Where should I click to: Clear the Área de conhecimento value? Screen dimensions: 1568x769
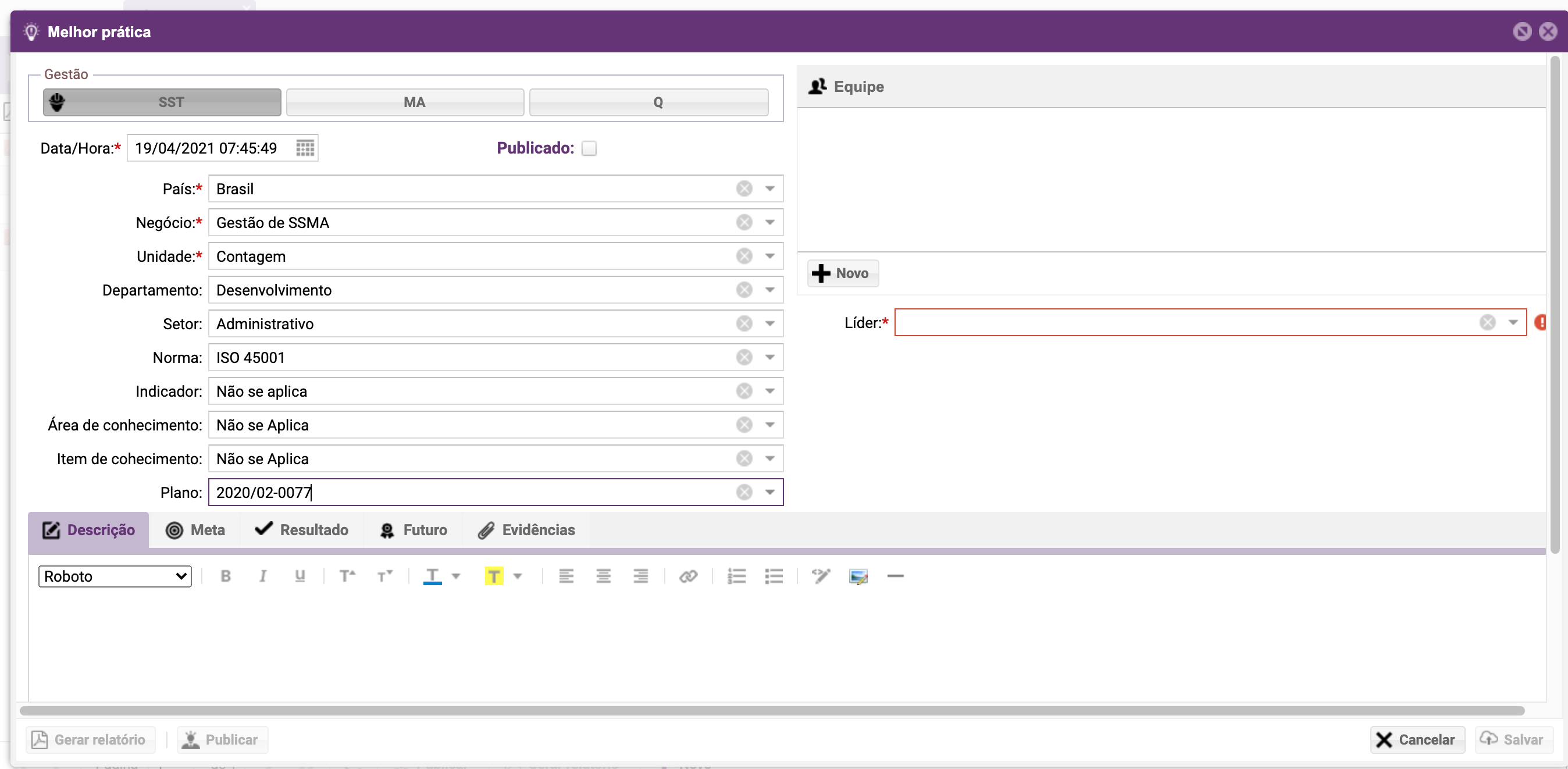coord(744,425)
